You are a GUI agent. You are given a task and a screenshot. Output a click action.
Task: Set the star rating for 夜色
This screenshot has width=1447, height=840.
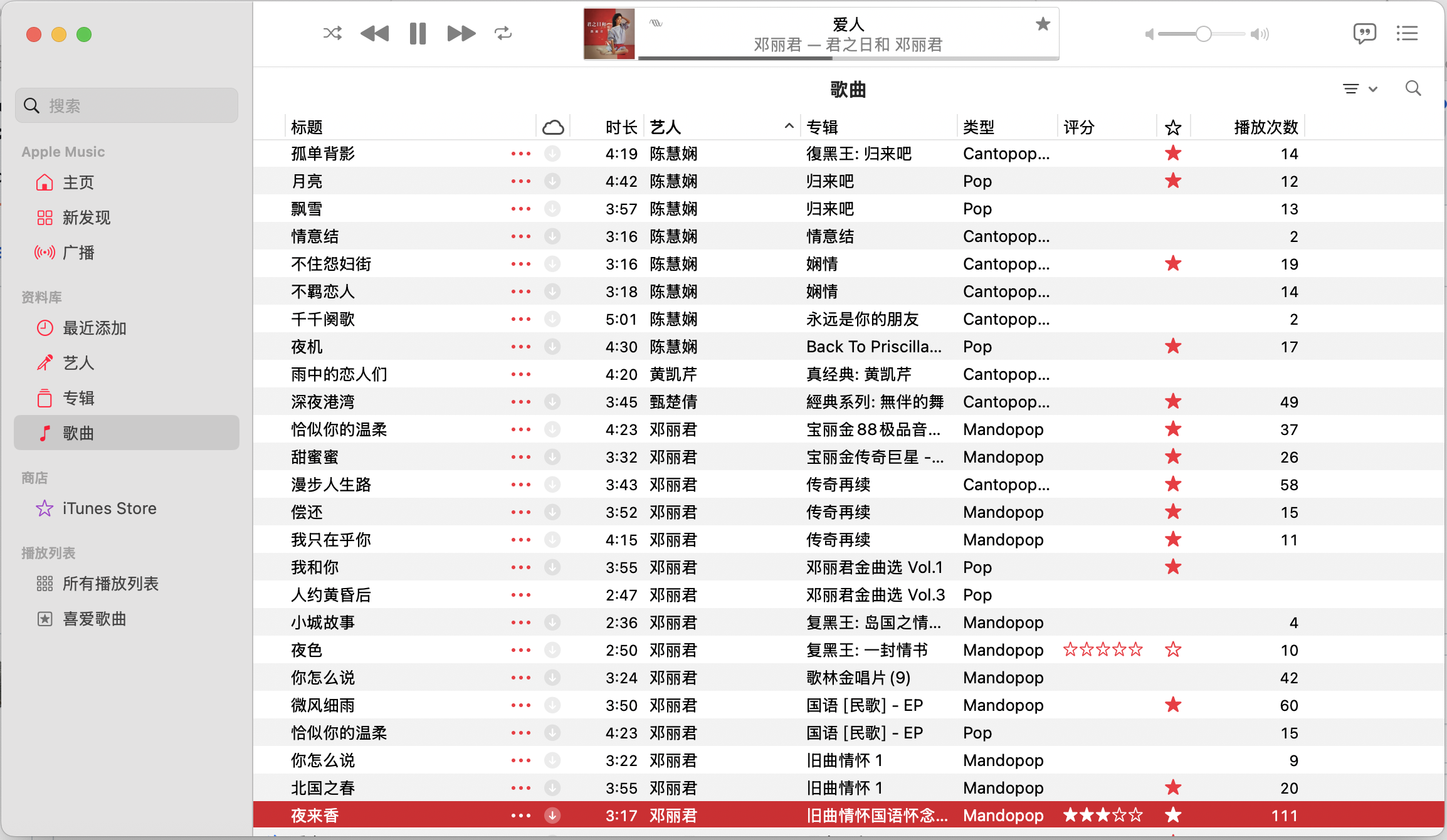(1103, 650)
